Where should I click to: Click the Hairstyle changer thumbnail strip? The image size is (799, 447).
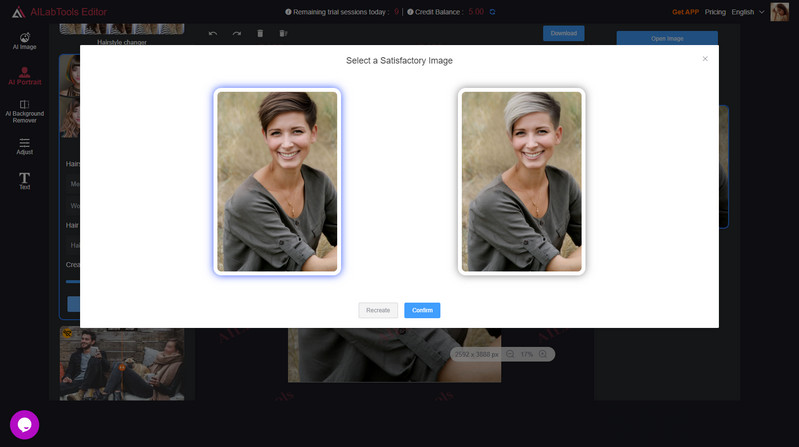(122, 29)
